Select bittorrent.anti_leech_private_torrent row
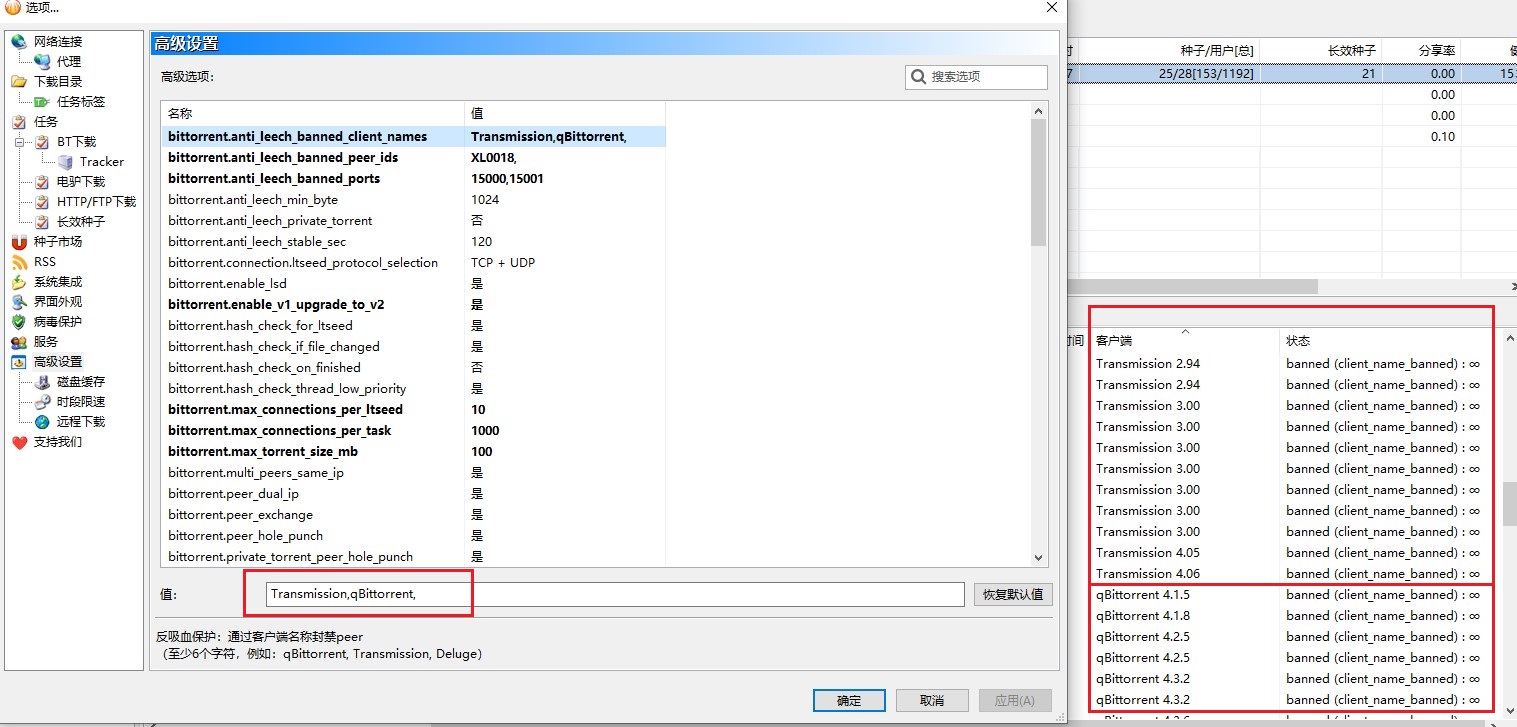The image size is (1517, 727). (413, 220)
